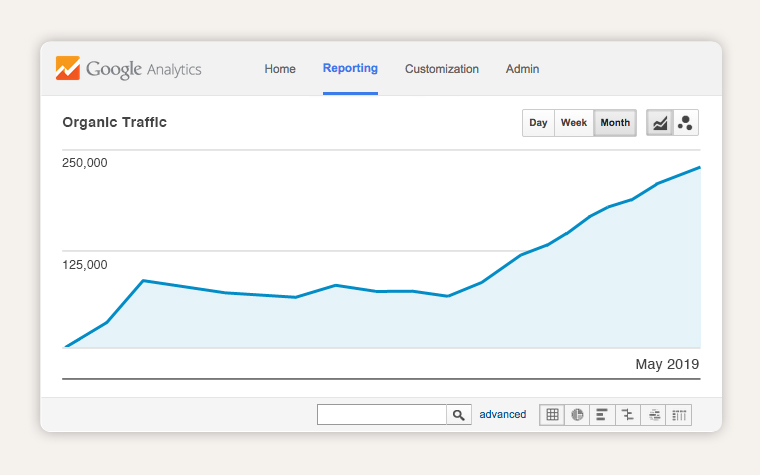Click the Google Analytics logo icon
760x475 pixels.
pyautogui.click(x=68, y=68)
